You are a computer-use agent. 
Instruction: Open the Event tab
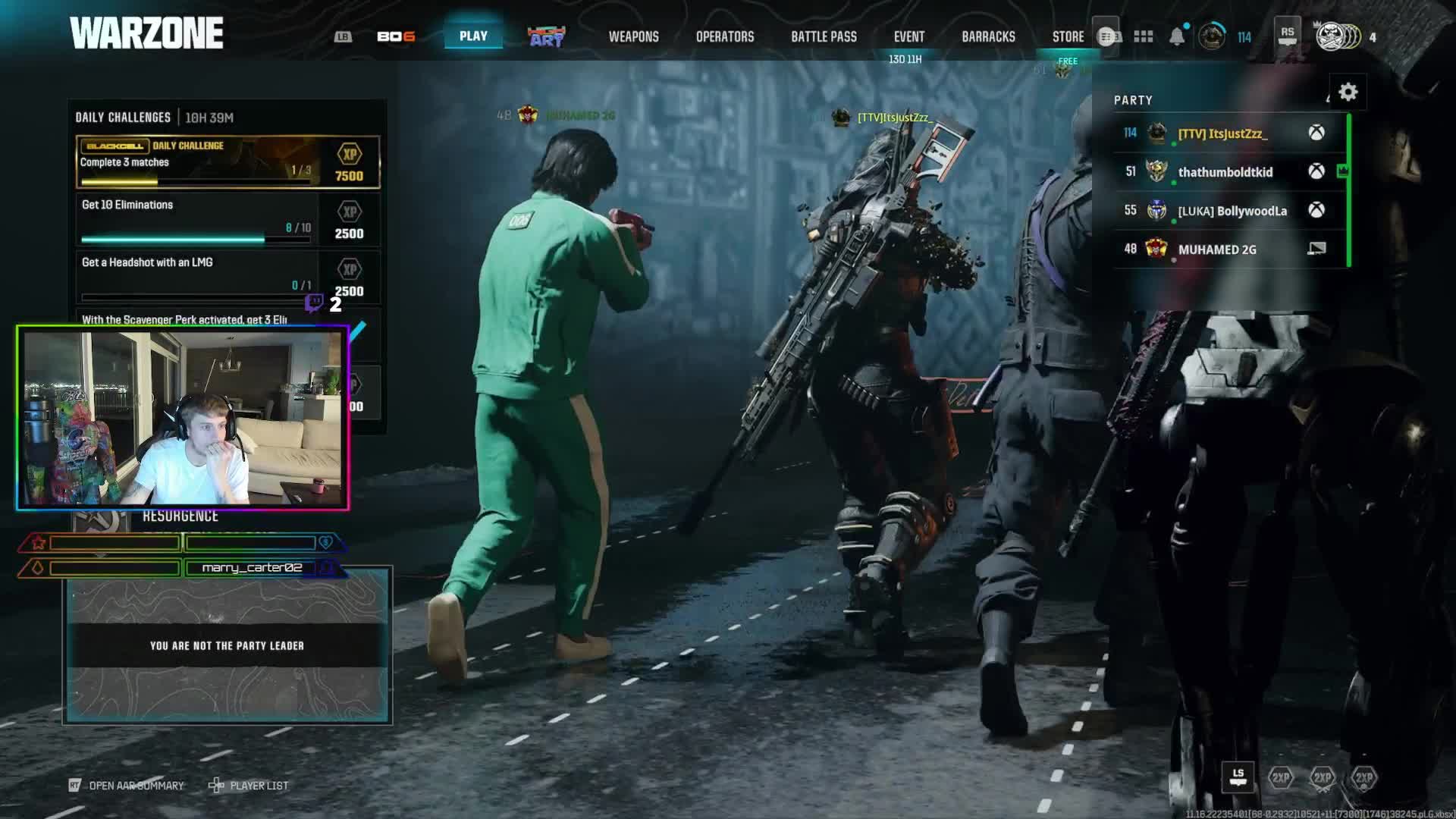pyautogui.click(x=908, y=36)
